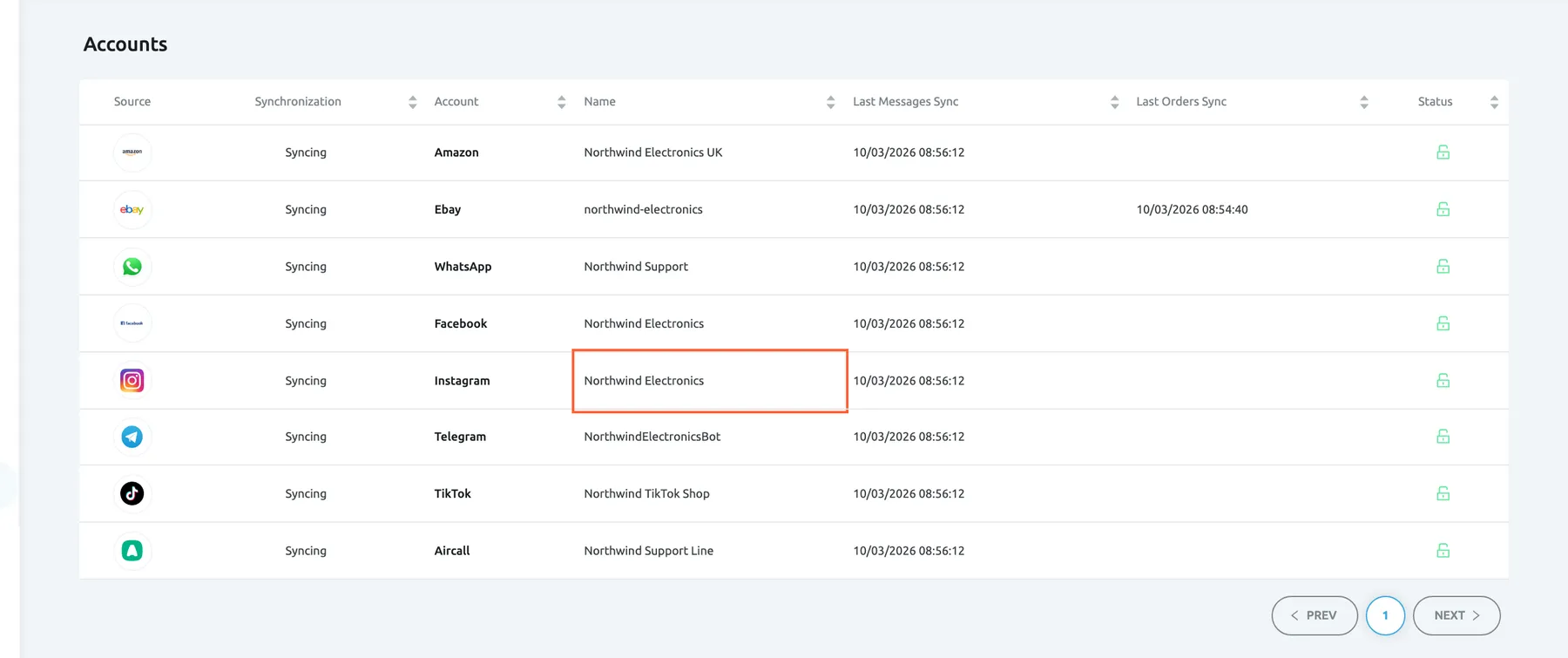Click the Telegram account label
Viewport: 1568px width, 658px height.
point(460,437)
